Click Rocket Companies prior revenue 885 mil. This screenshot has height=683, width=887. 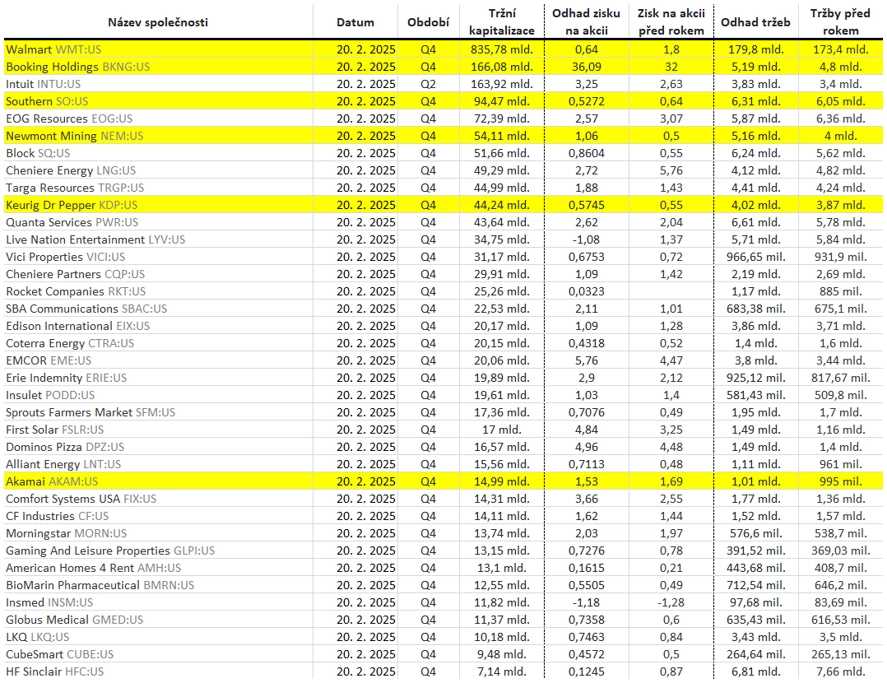841,291
